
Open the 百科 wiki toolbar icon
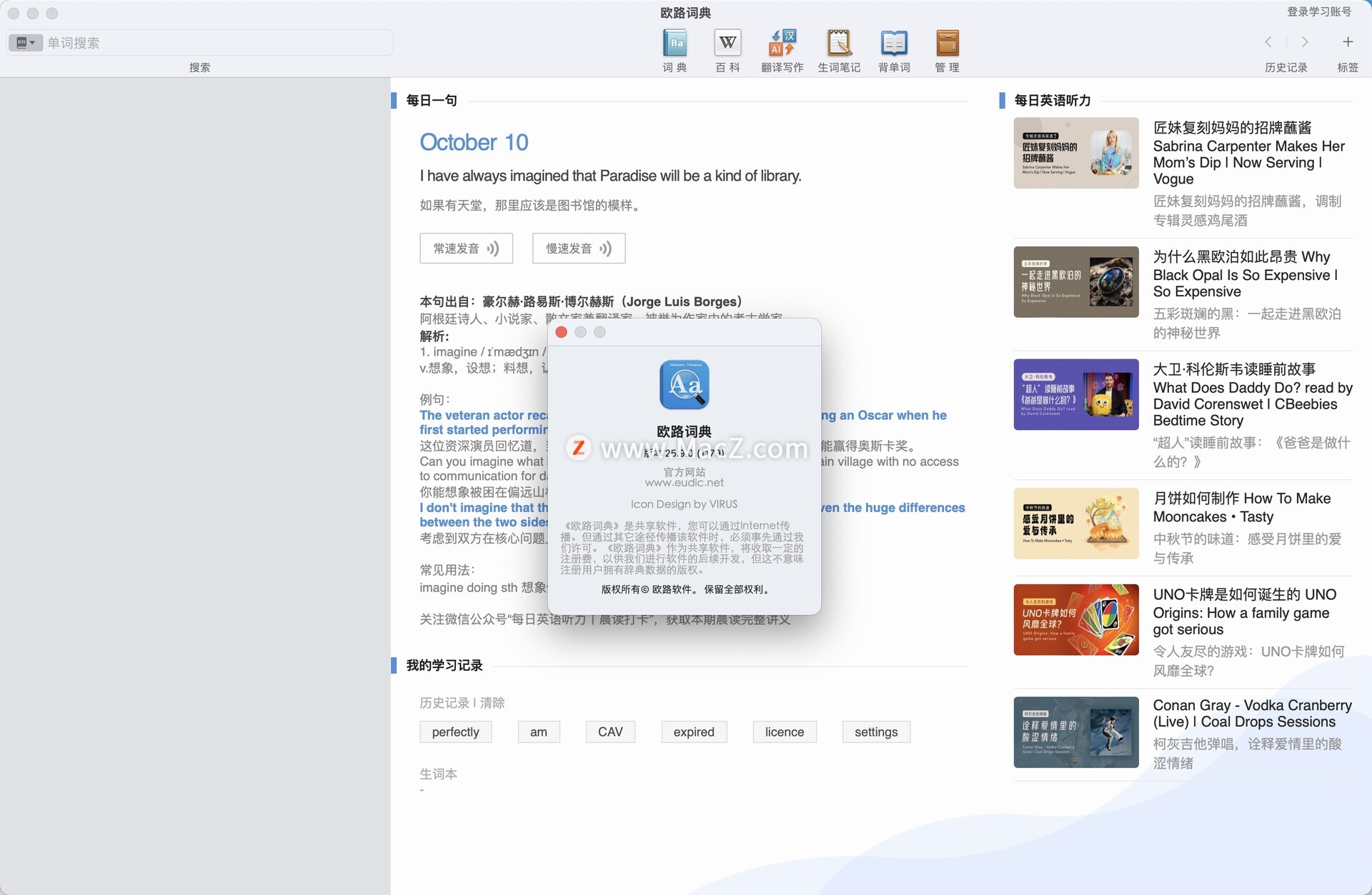tap(727, 44)
